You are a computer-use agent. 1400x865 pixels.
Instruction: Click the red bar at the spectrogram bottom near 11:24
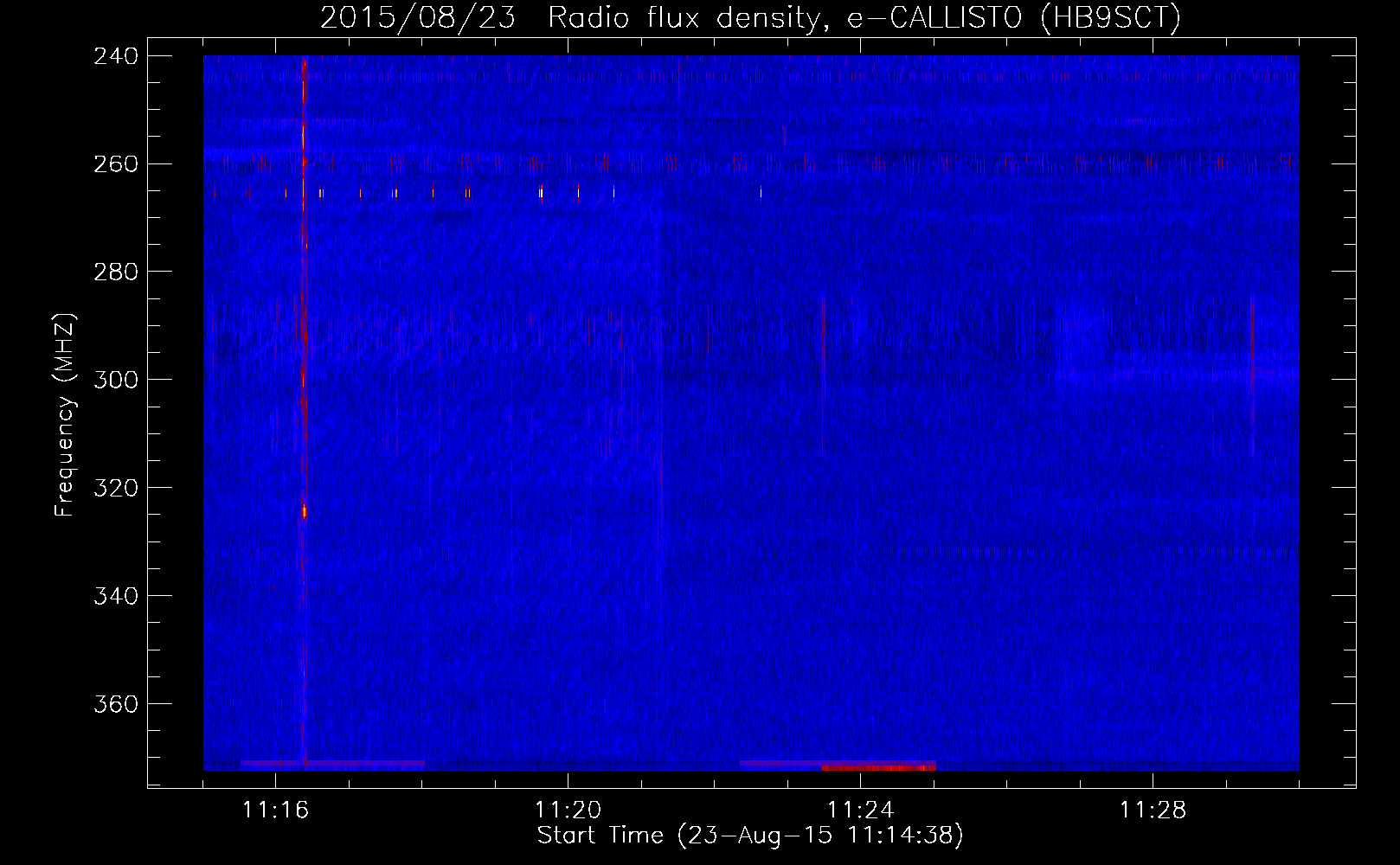click(x=878, y=767)
